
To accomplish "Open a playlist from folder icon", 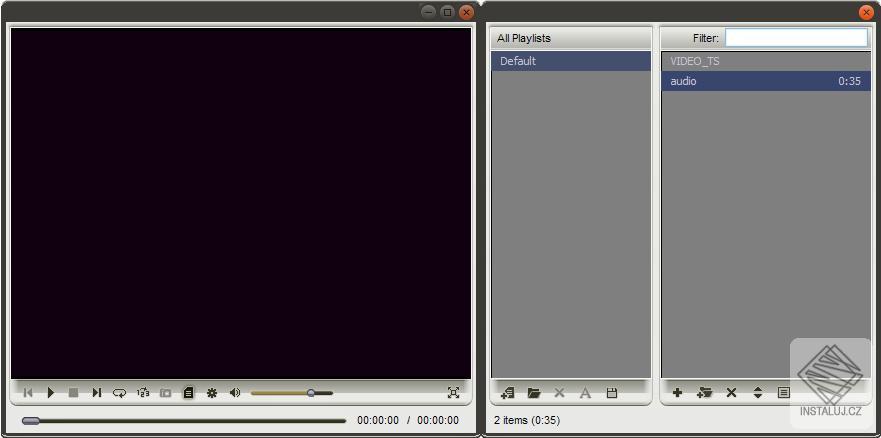I will (x=534, y=393).
